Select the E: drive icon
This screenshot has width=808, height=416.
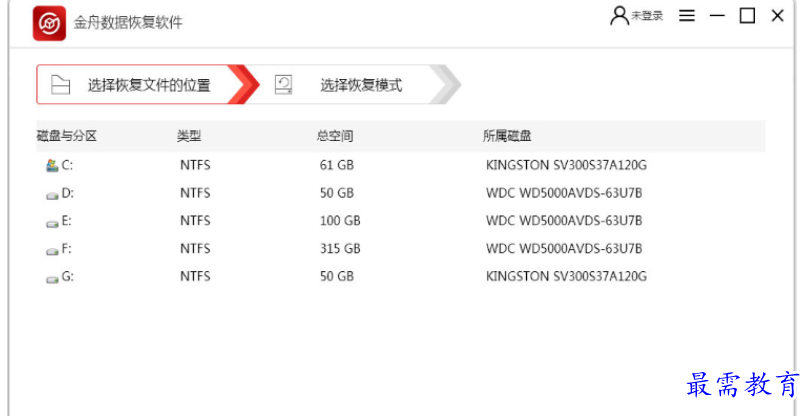point(52,223)
